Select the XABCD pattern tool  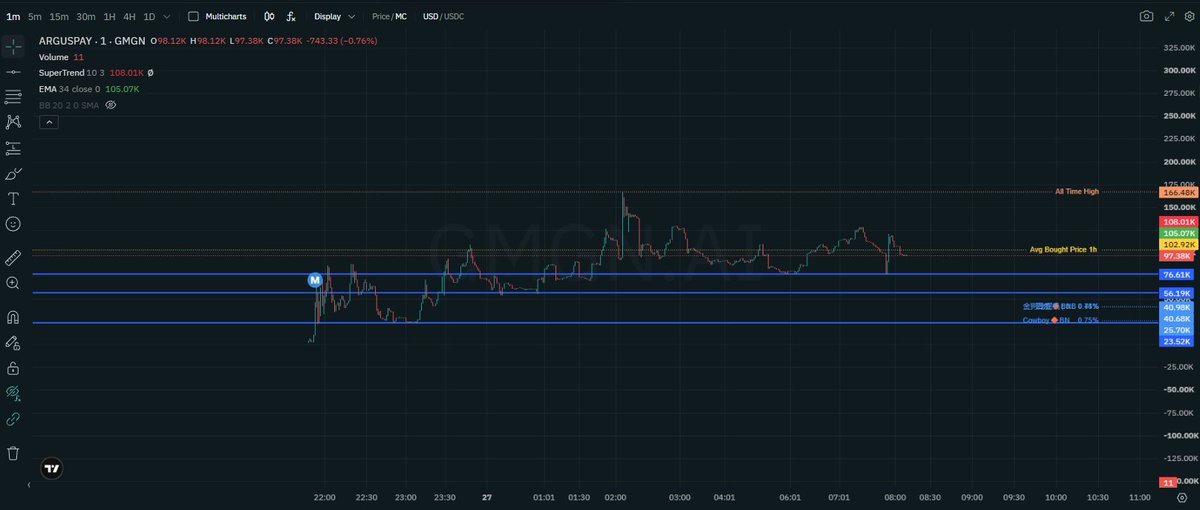[x=13, y=122]
